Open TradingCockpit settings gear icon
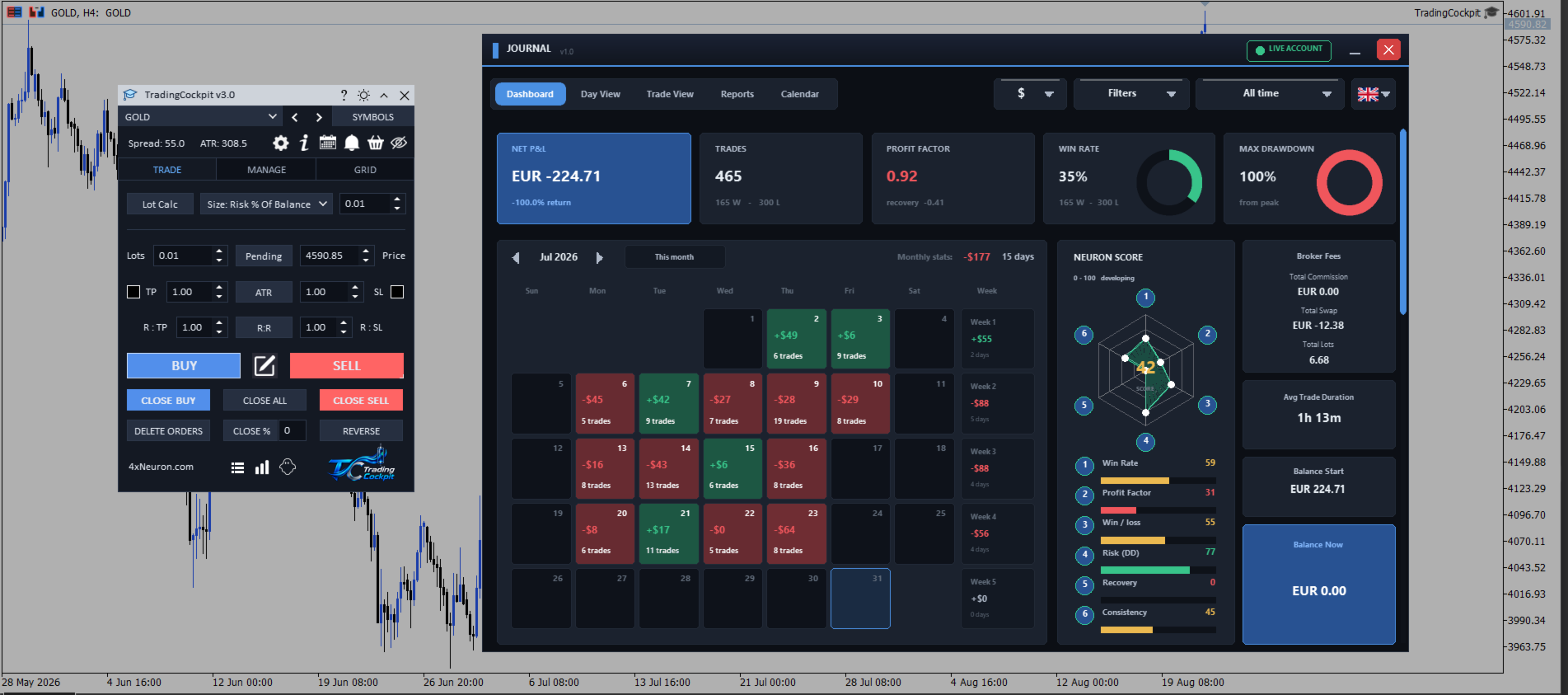 (x=281, y=143)
